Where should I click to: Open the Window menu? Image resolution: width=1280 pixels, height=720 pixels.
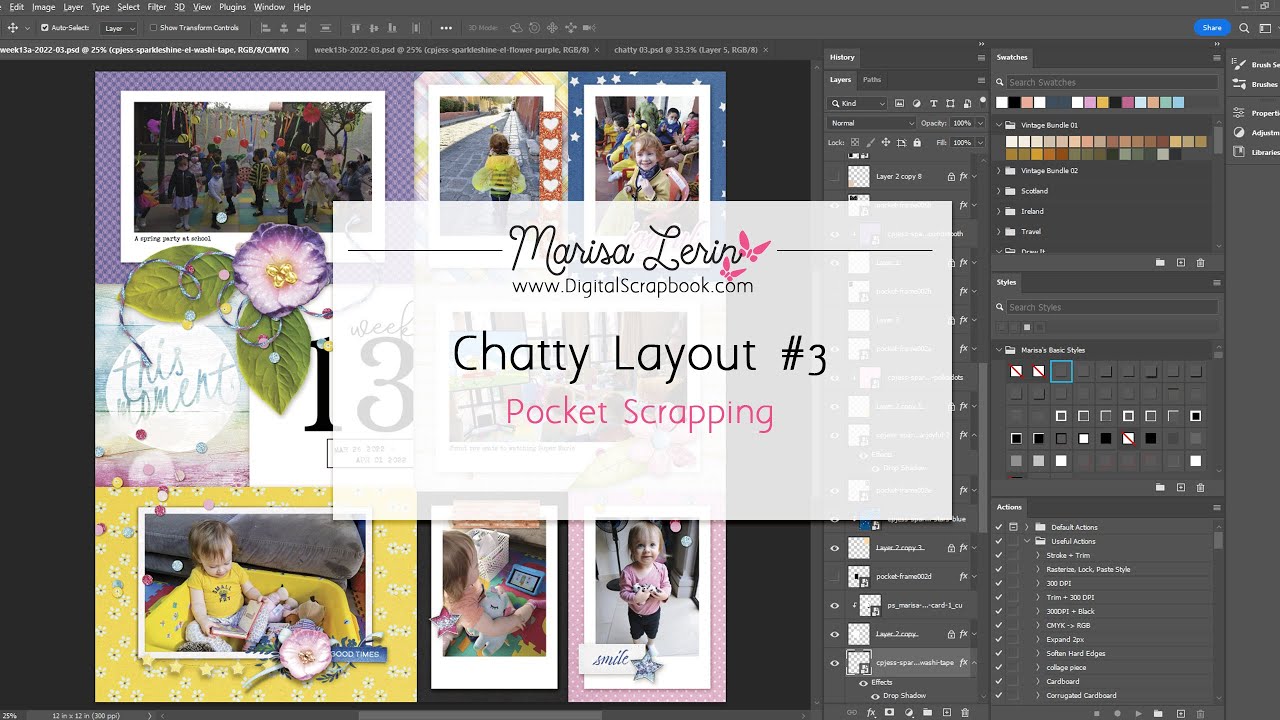269,7
